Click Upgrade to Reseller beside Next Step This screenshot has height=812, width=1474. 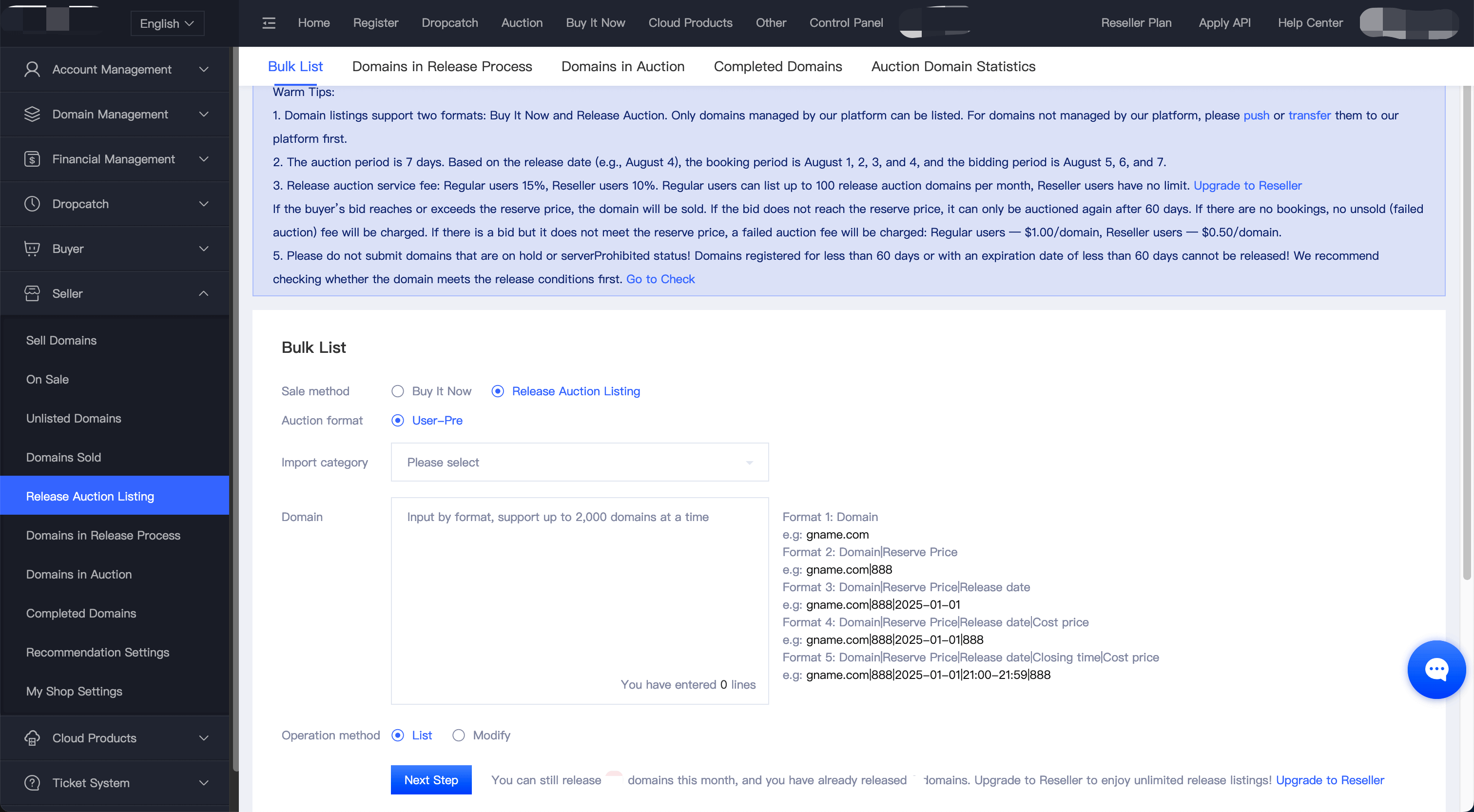[x=1330, y=780]
